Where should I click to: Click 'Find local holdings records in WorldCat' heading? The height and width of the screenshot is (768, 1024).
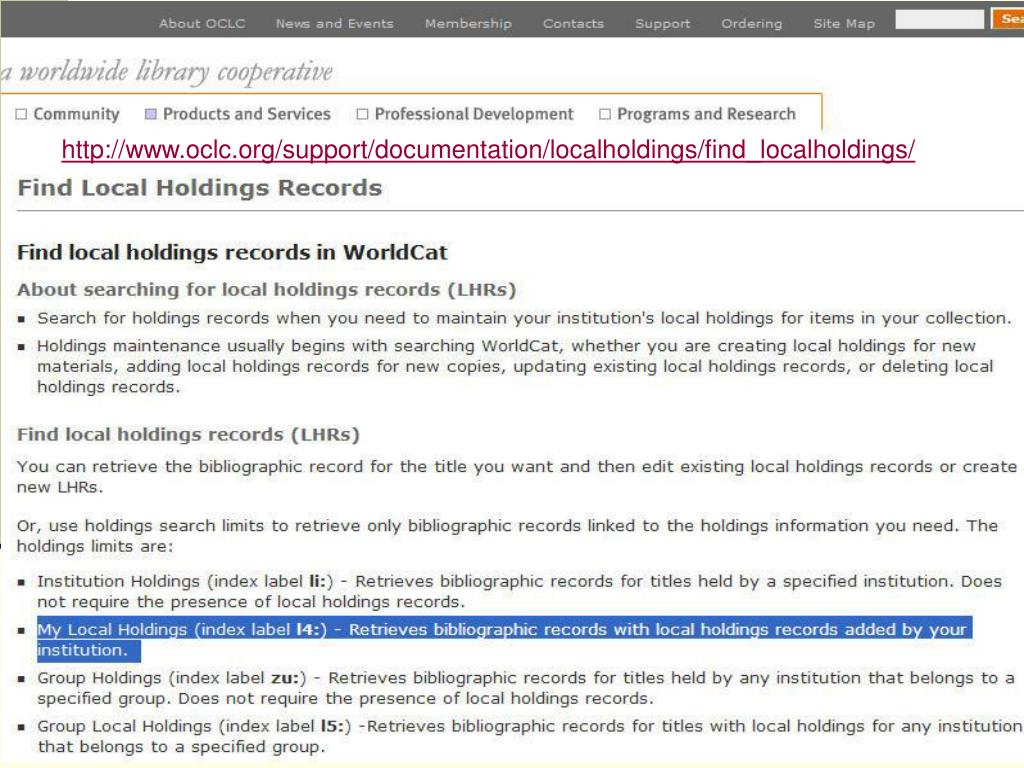click(x=232, y=253)
